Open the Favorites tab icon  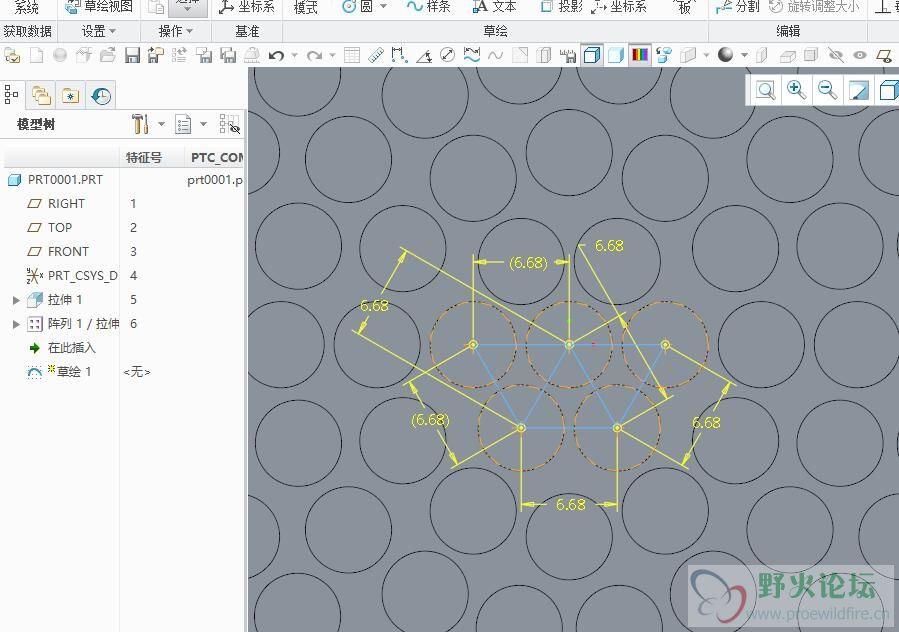click(x=71, y=95)
